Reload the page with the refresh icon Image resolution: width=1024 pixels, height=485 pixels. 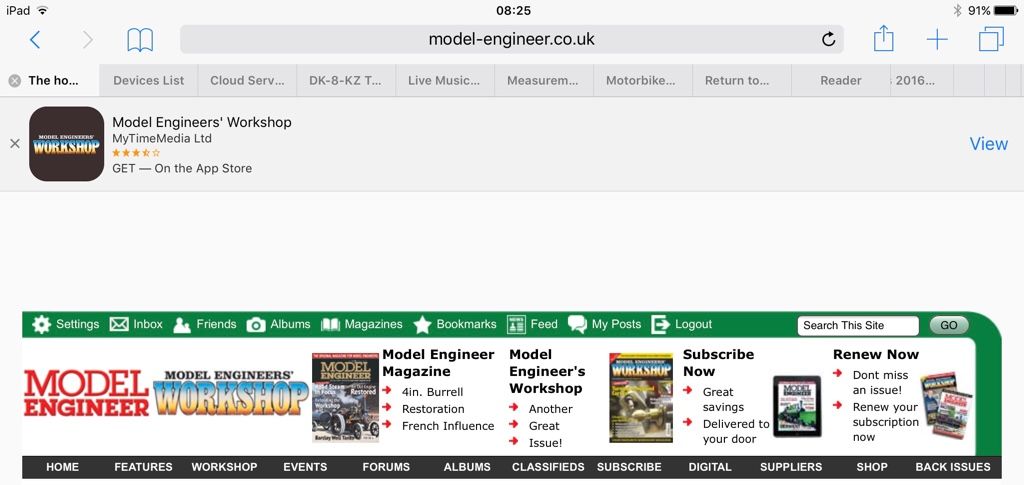tap(828, 40)
